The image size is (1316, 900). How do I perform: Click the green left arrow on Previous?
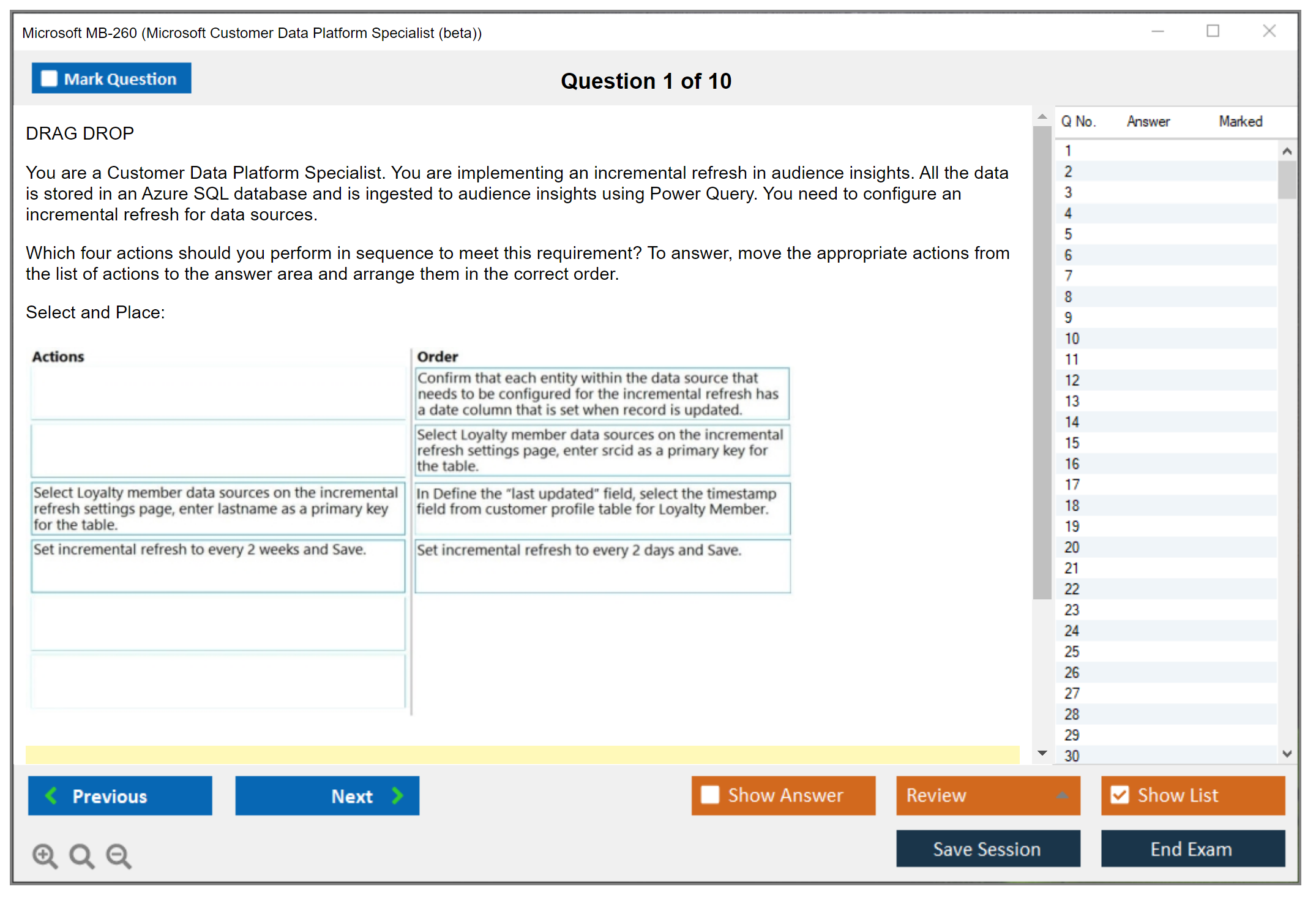(x=51, y=795)
